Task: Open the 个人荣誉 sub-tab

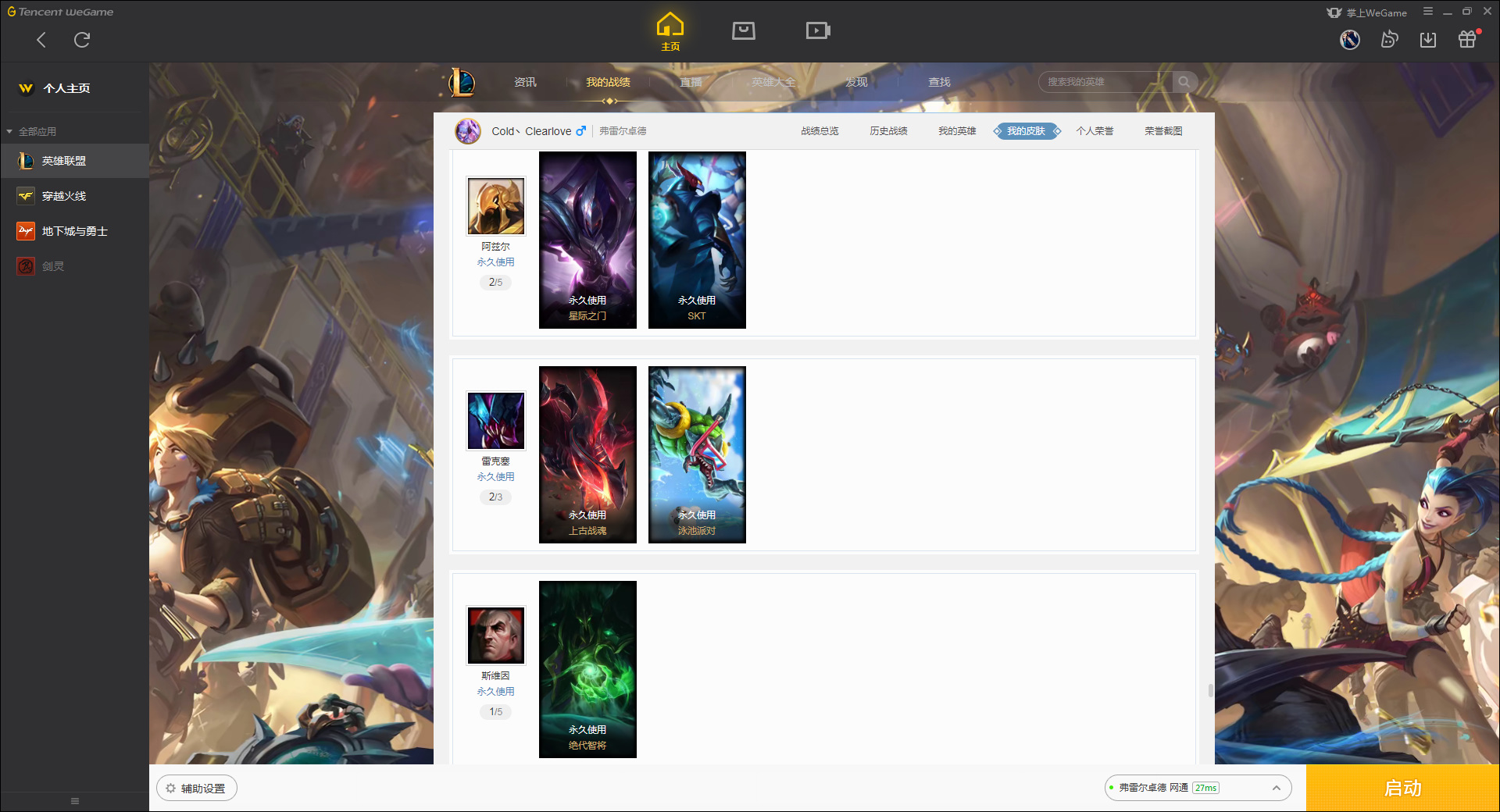Action: point(1095,131)
